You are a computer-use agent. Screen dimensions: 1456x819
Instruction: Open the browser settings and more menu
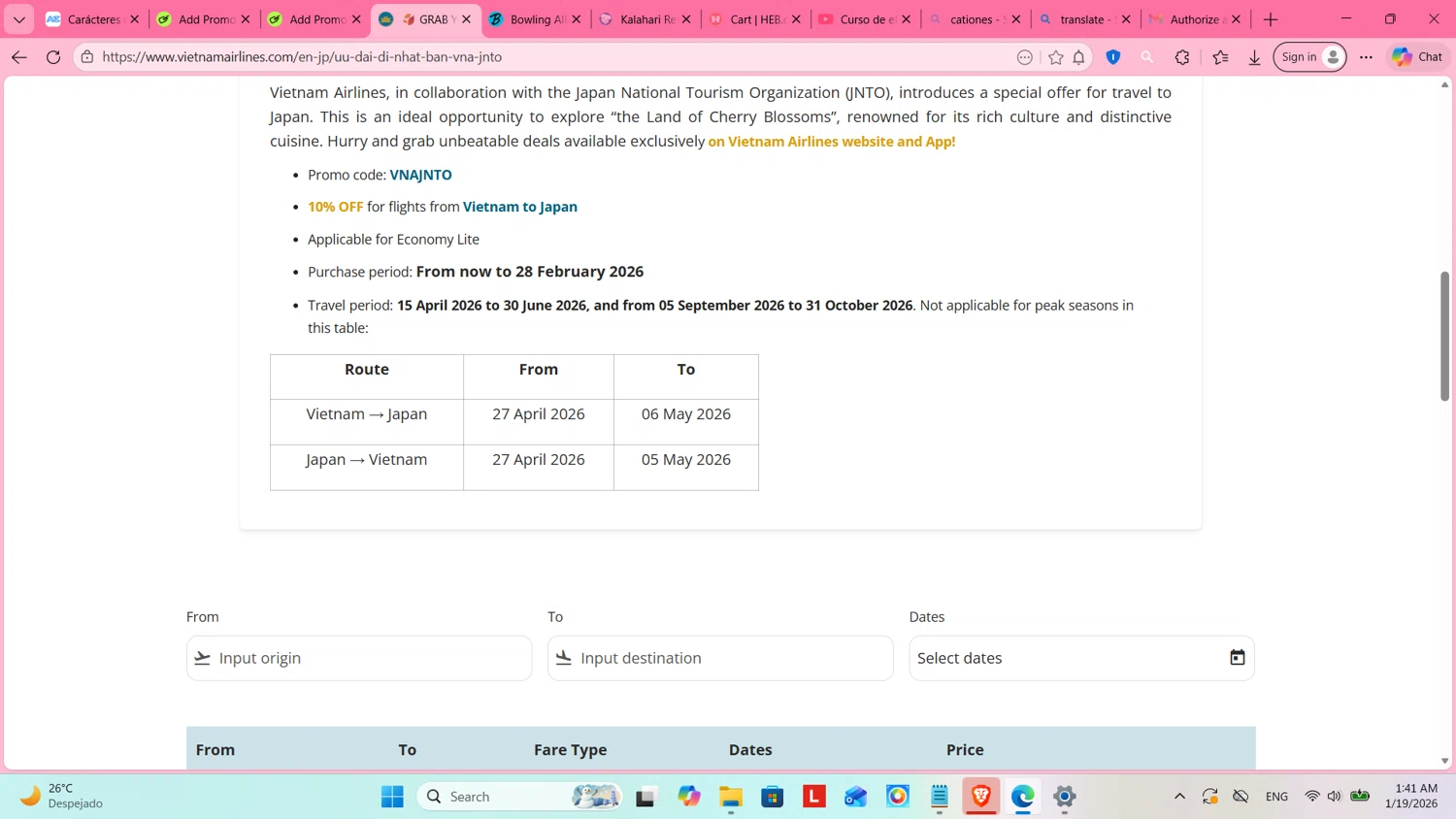click(1366, 57)
